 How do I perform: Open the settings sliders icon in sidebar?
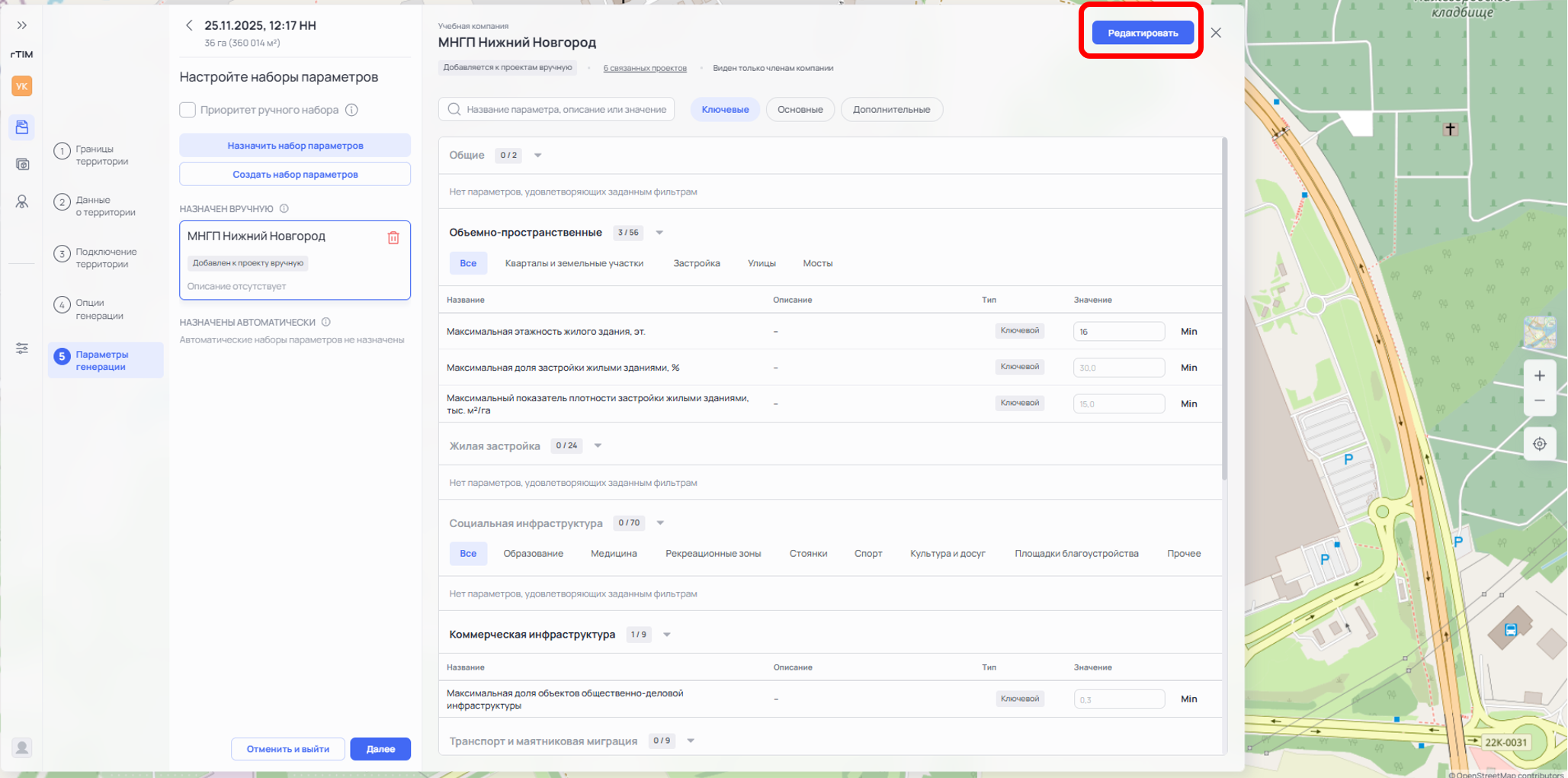(22, 349)
